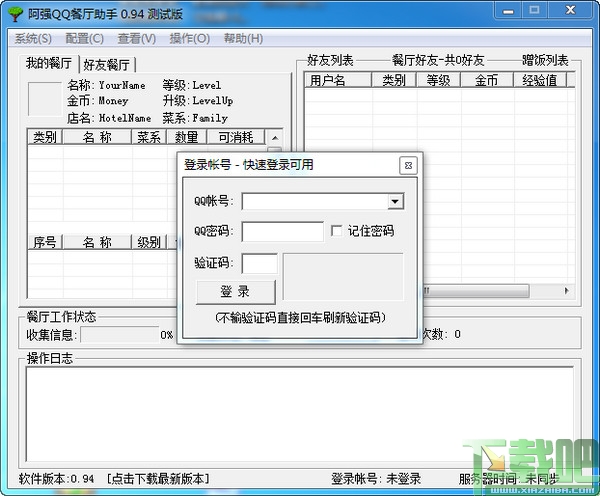Open the 查看(V) menu
Viewport: 600px width, 496px height.
point(137,38)
